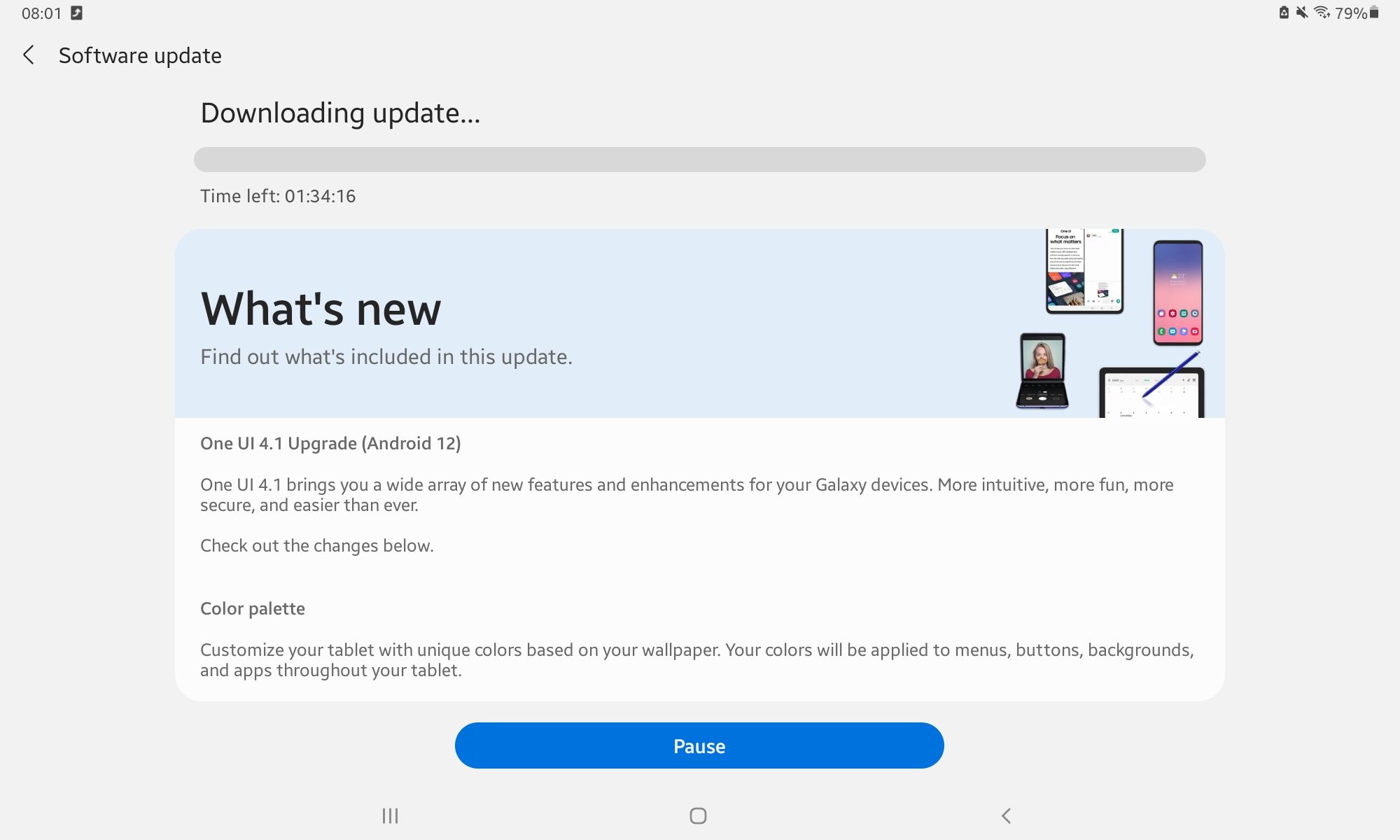The width and height of the screenshot is (1400, 840).
Task: Tap the 'Color palette' section heading
Action: (253, 608)
